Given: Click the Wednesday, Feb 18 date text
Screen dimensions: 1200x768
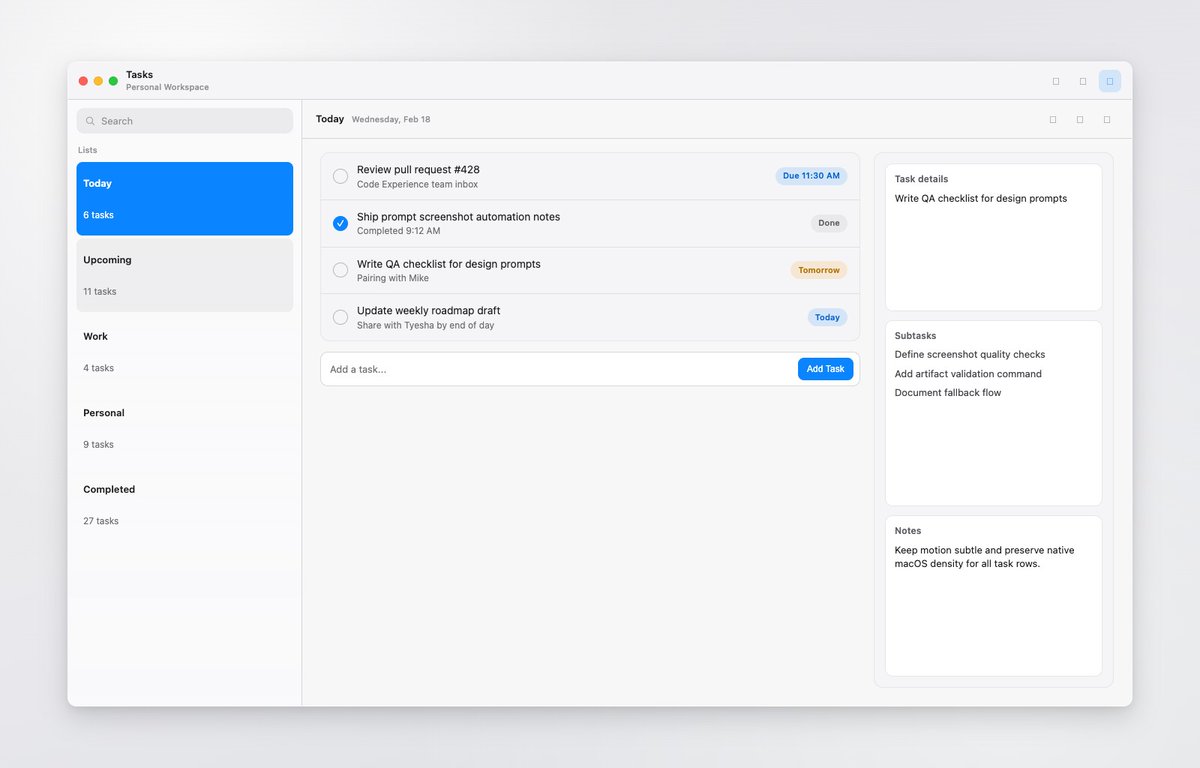Looking at the screenshot, I should click(391, 120).
